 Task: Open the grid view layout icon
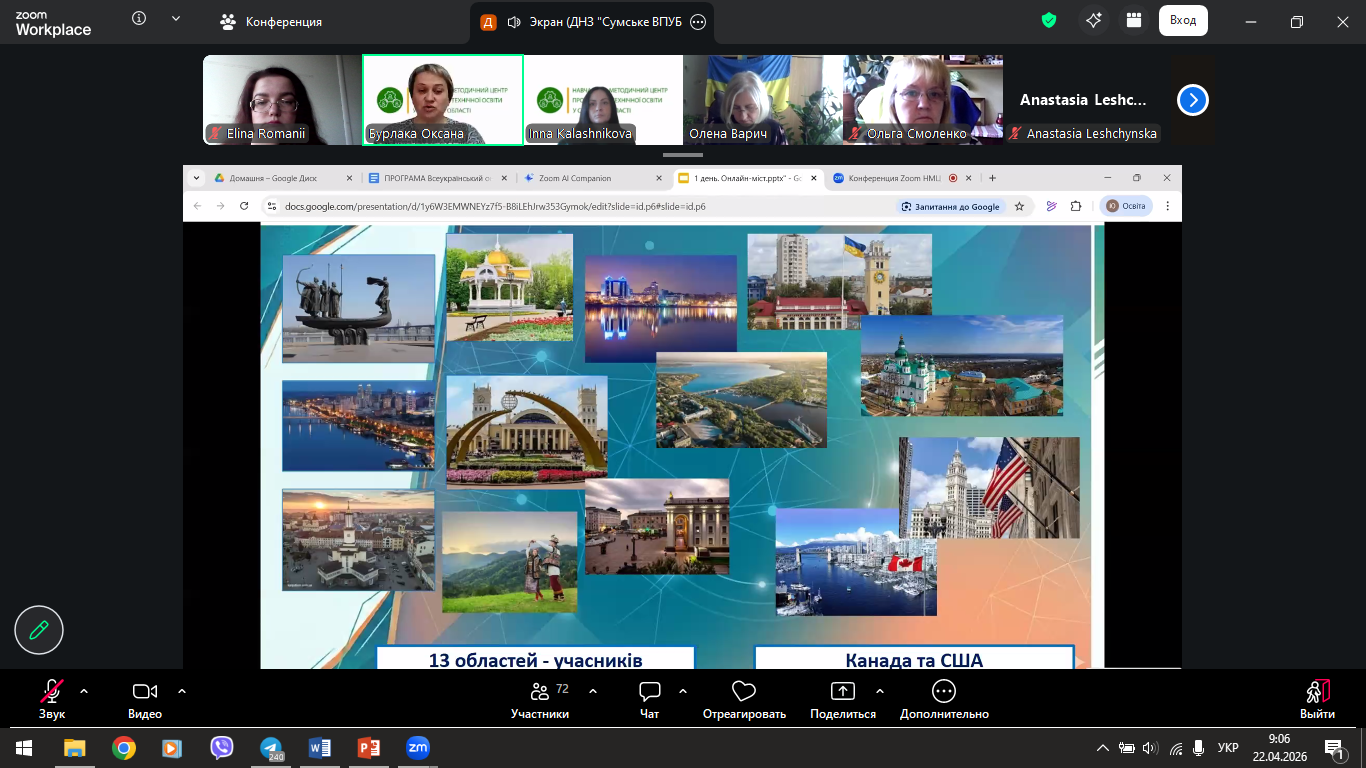[1133, 21]
